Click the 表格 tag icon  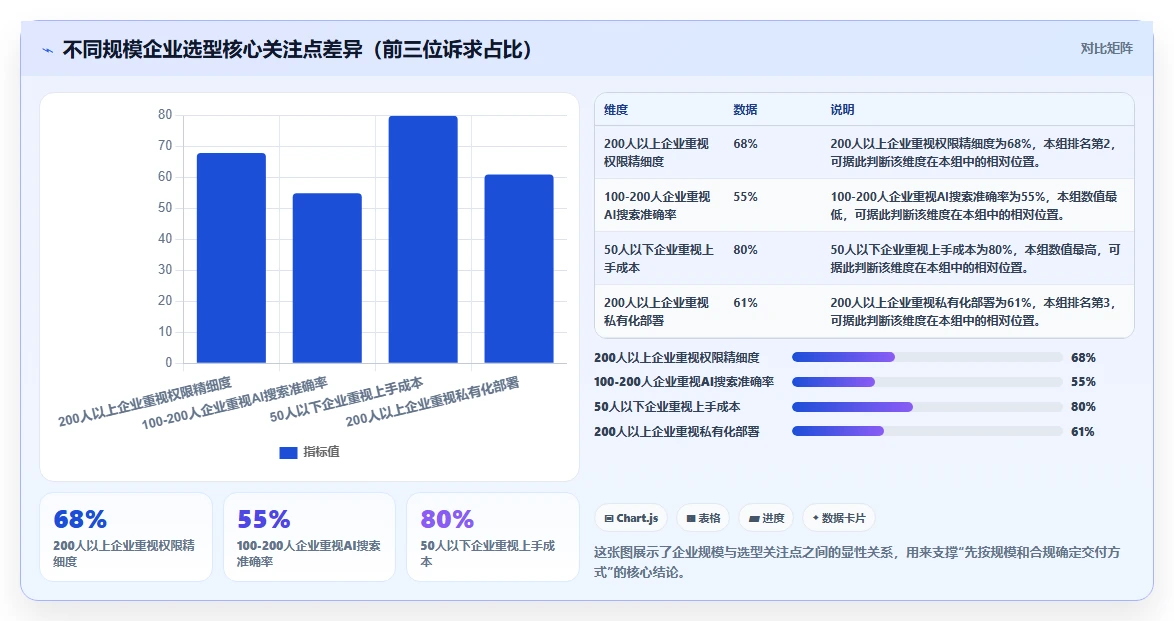691,518
